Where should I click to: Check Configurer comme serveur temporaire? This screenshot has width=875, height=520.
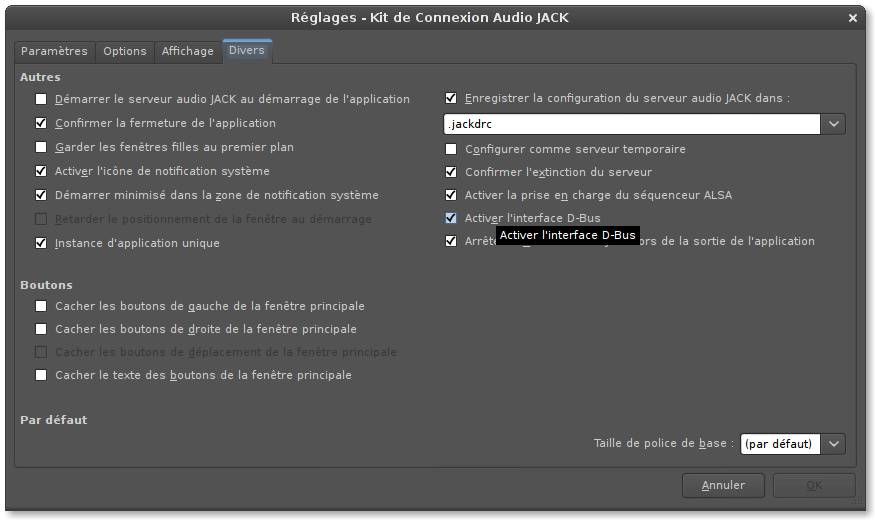(451, 150)
